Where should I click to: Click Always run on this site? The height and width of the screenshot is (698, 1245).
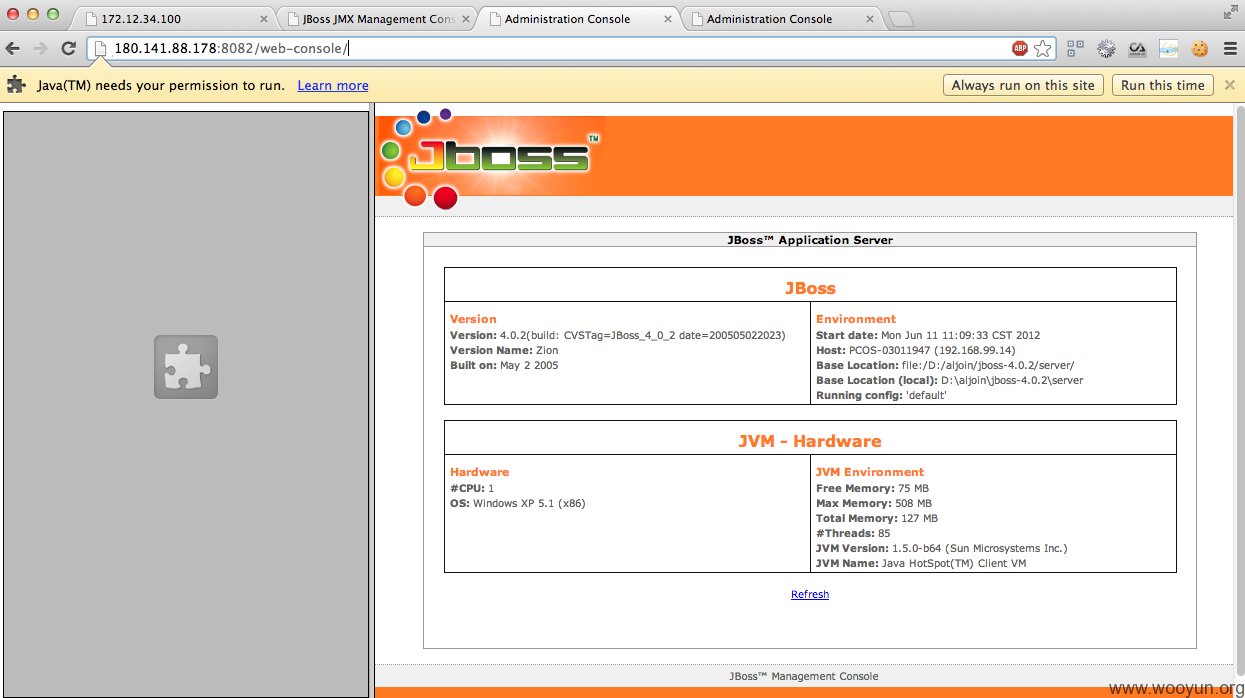click(x=1023, y=85)
